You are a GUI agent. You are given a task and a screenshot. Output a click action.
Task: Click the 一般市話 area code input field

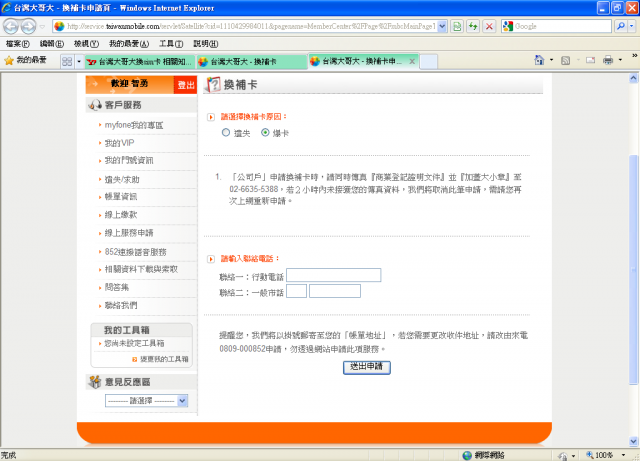296,291
